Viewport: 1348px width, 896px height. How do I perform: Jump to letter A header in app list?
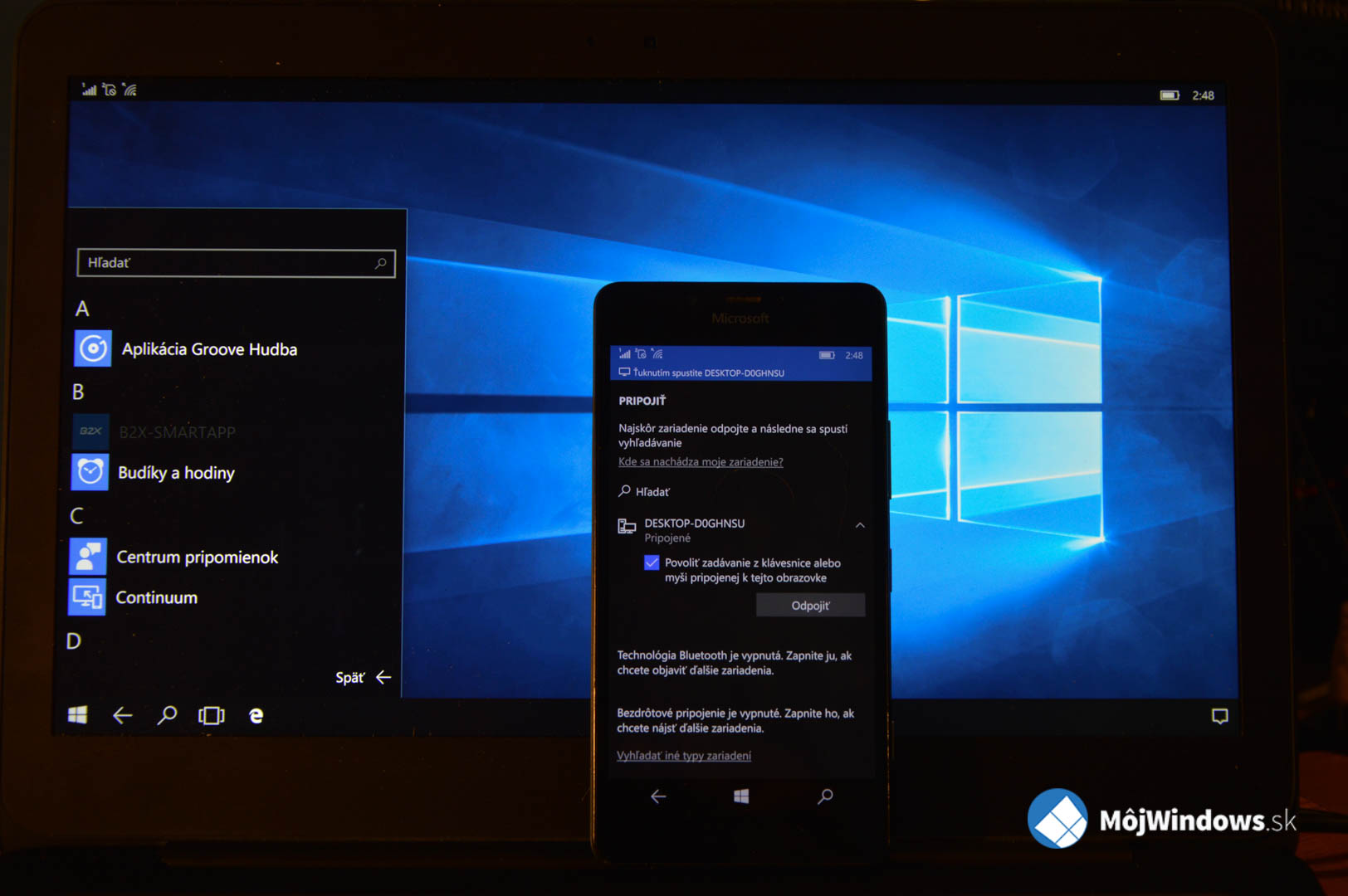(82, 309)
